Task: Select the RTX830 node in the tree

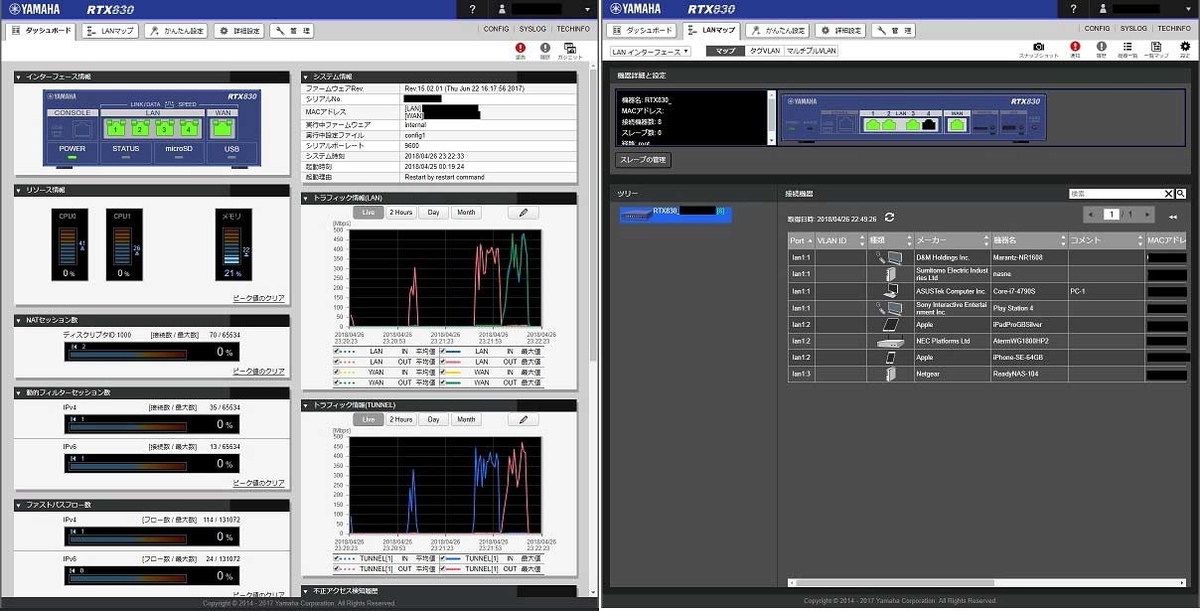Action: click(675, 213)
